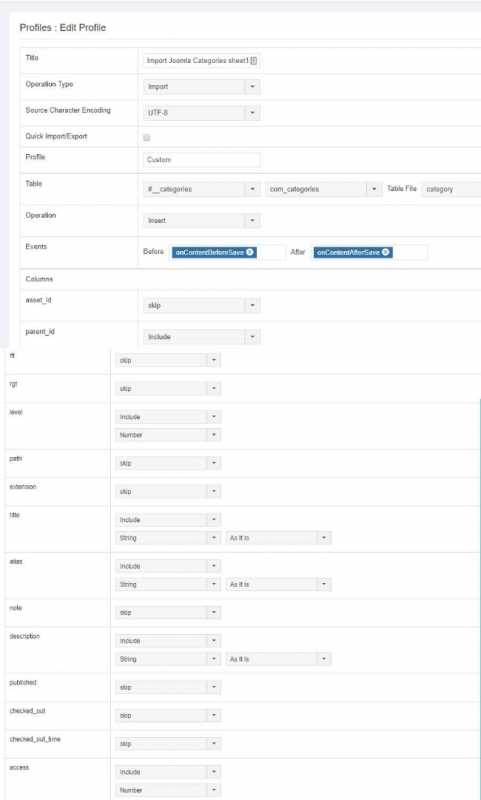Toggle the Quick Import/Export checkbox
Viewport: 481px width, 800px height.
(x=147, y=138)
